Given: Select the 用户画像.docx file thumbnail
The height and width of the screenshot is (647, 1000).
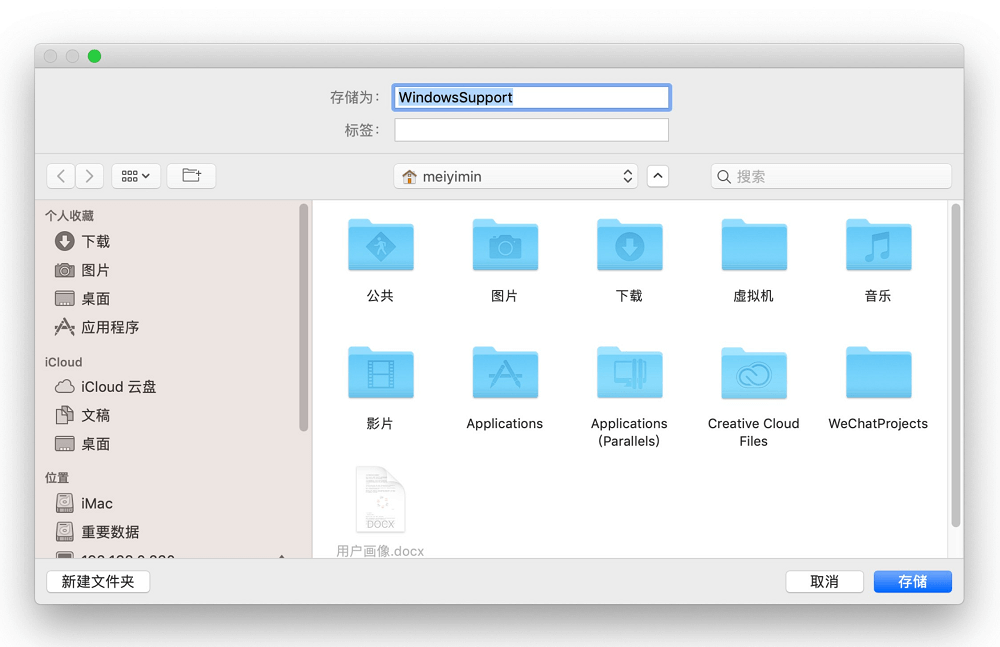Looking at the screenshot, I should coord(380,500).
